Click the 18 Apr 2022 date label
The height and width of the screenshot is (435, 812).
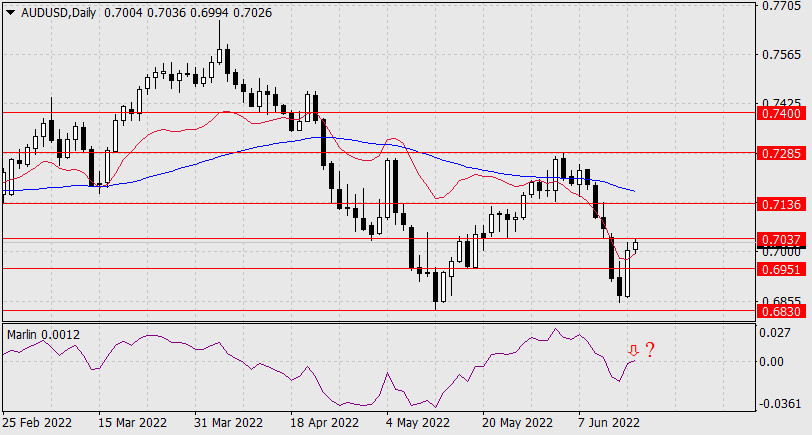pos(325,423)
